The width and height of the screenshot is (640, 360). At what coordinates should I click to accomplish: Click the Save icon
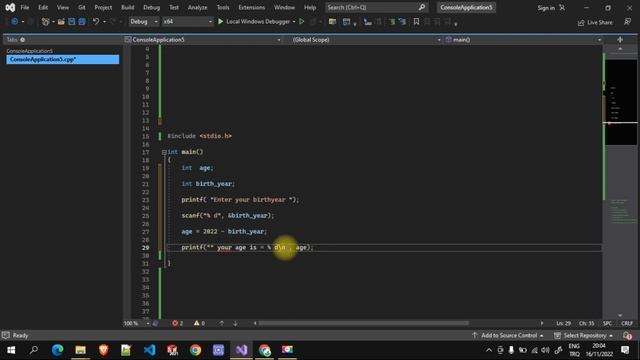tap(71, 21)
